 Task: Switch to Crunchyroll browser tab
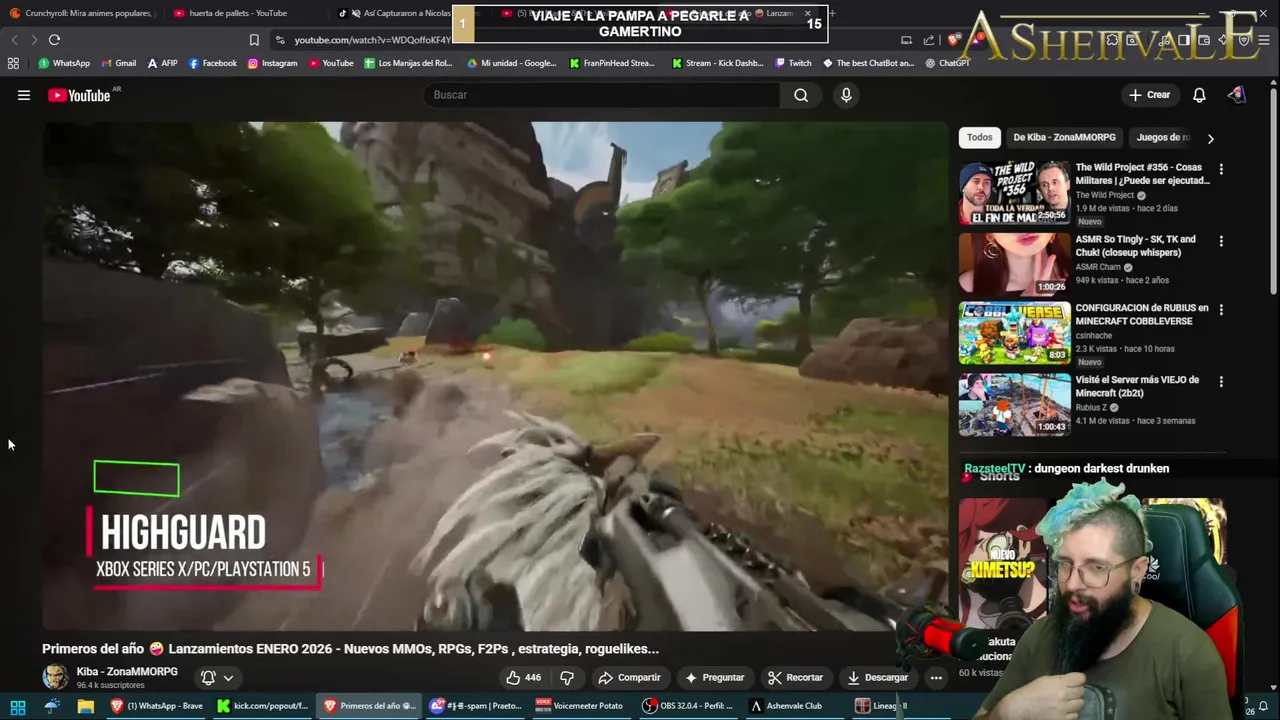coord(82,13)
